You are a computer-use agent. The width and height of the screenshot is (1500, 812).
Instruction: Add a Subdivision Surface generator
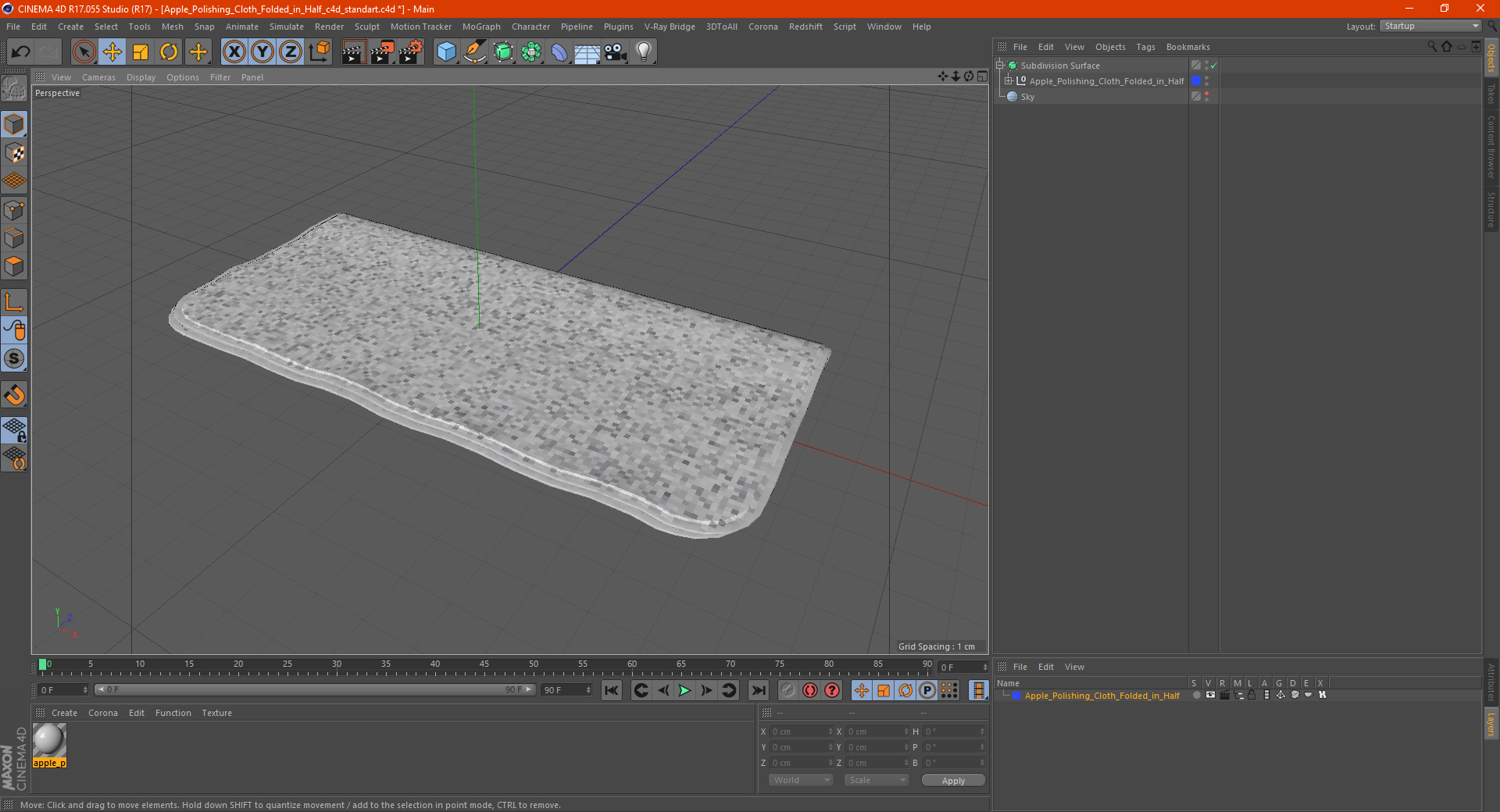(x=503, y=52)
